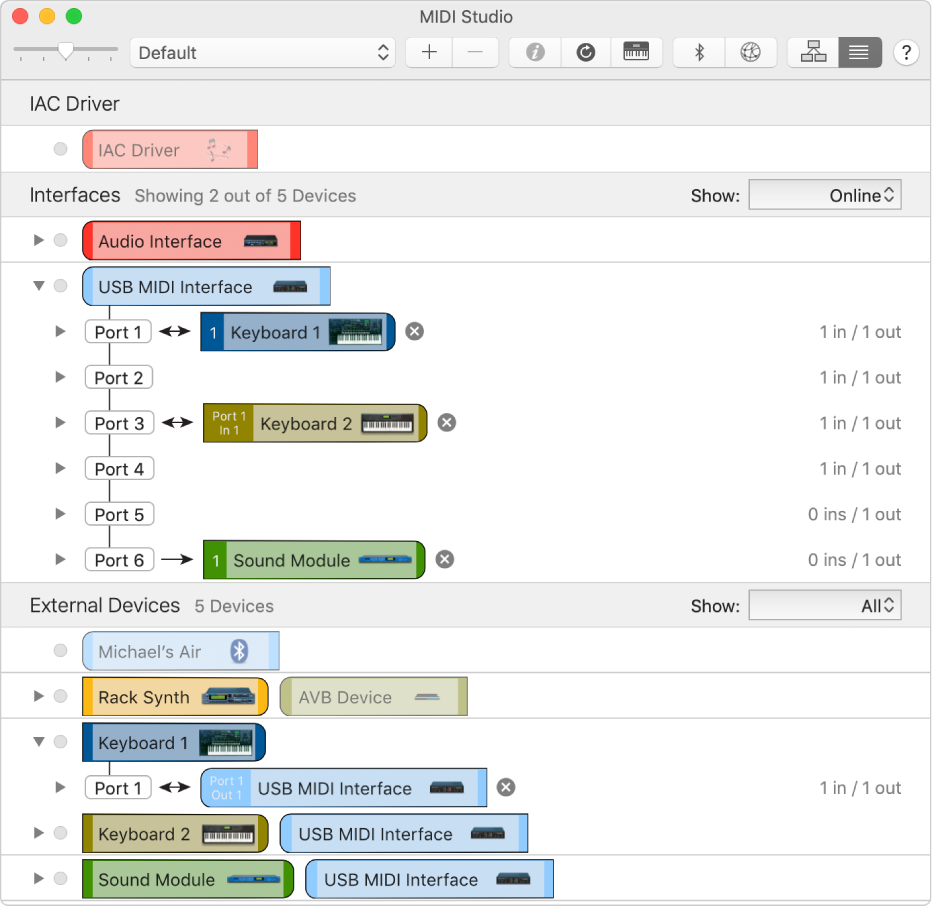Click the Bluetooth configuration toolbar icon
The height and width of the screenshot is (907, 934).
tap(699, 53)
